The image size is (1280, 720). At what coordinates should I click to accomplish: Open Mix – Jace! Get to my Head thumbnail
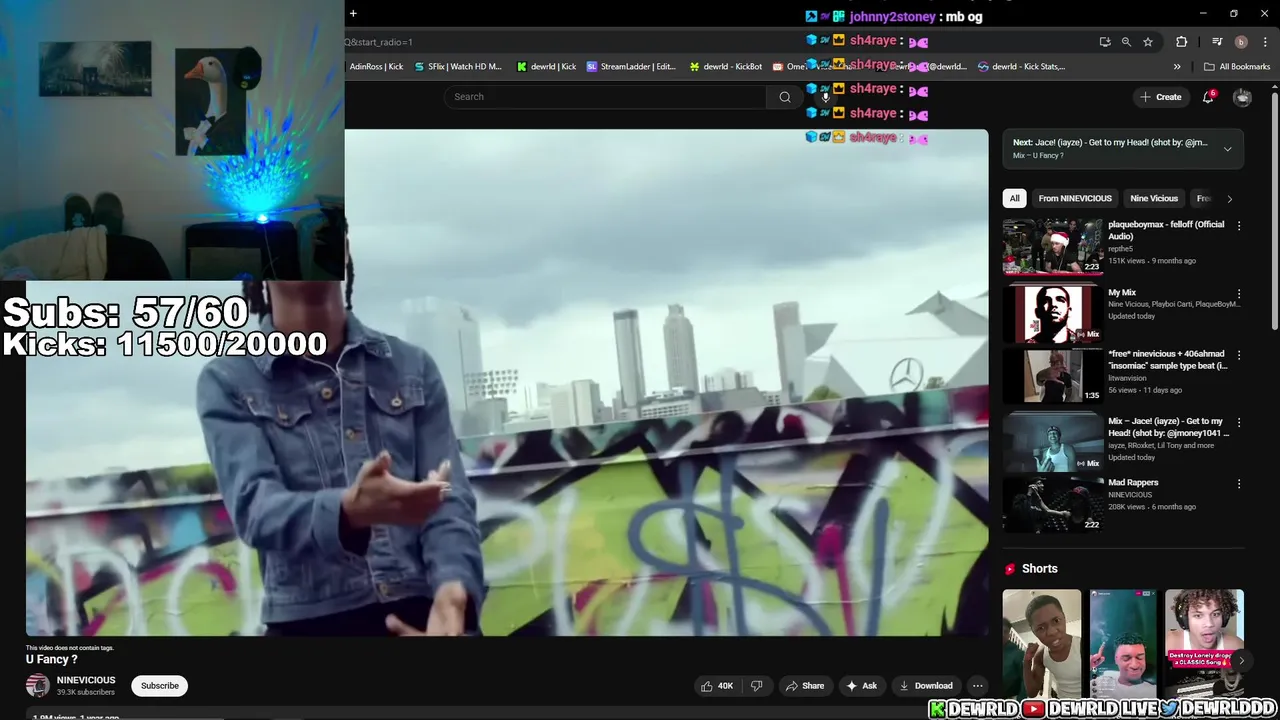point(1052,442)
